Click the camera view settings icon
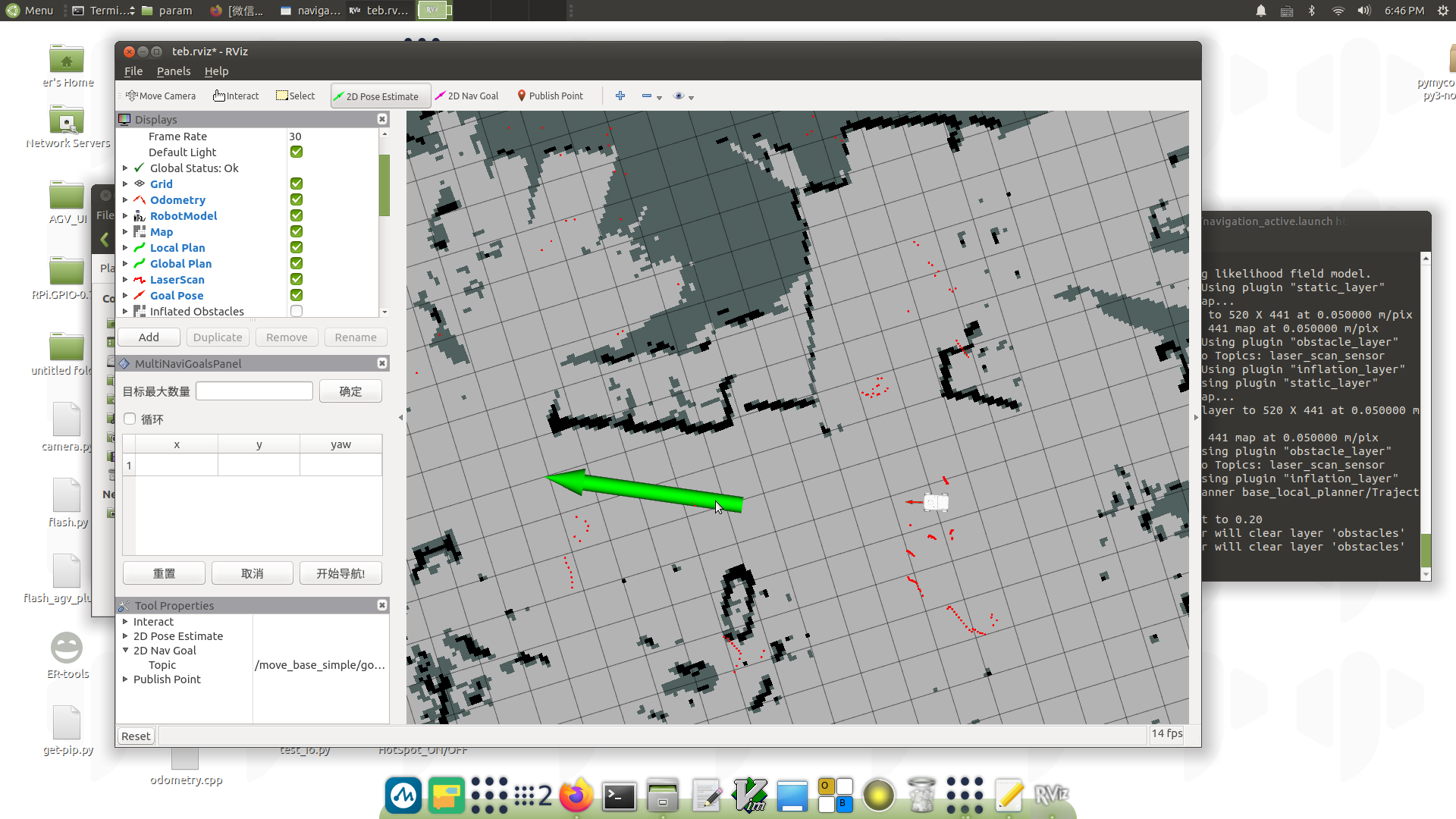 click(678, 95)
